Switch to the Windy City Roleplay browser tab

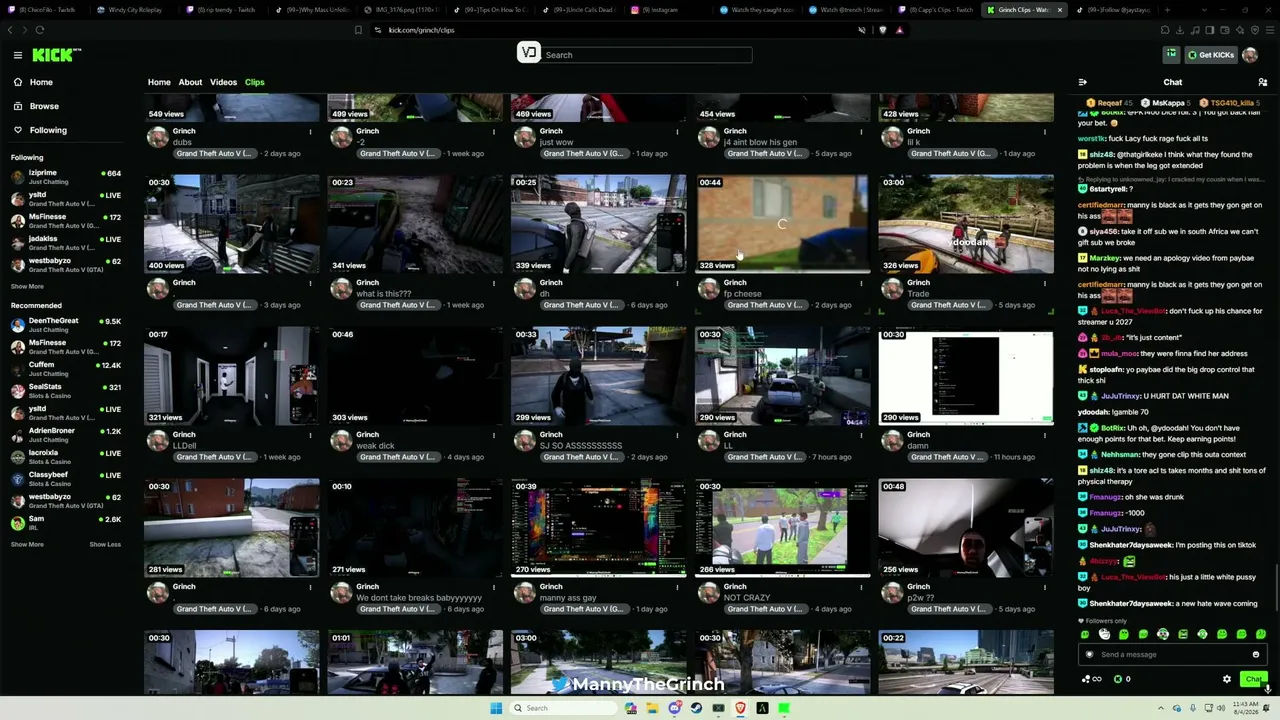(130, 10)
